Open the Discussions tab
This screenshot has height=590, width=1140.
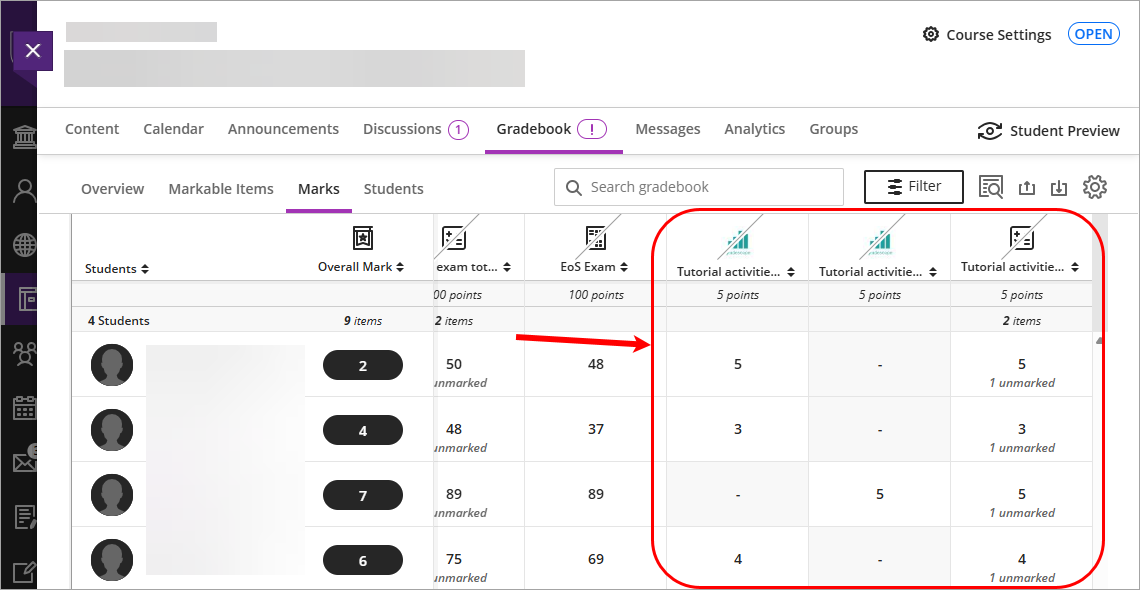(402, 129)
